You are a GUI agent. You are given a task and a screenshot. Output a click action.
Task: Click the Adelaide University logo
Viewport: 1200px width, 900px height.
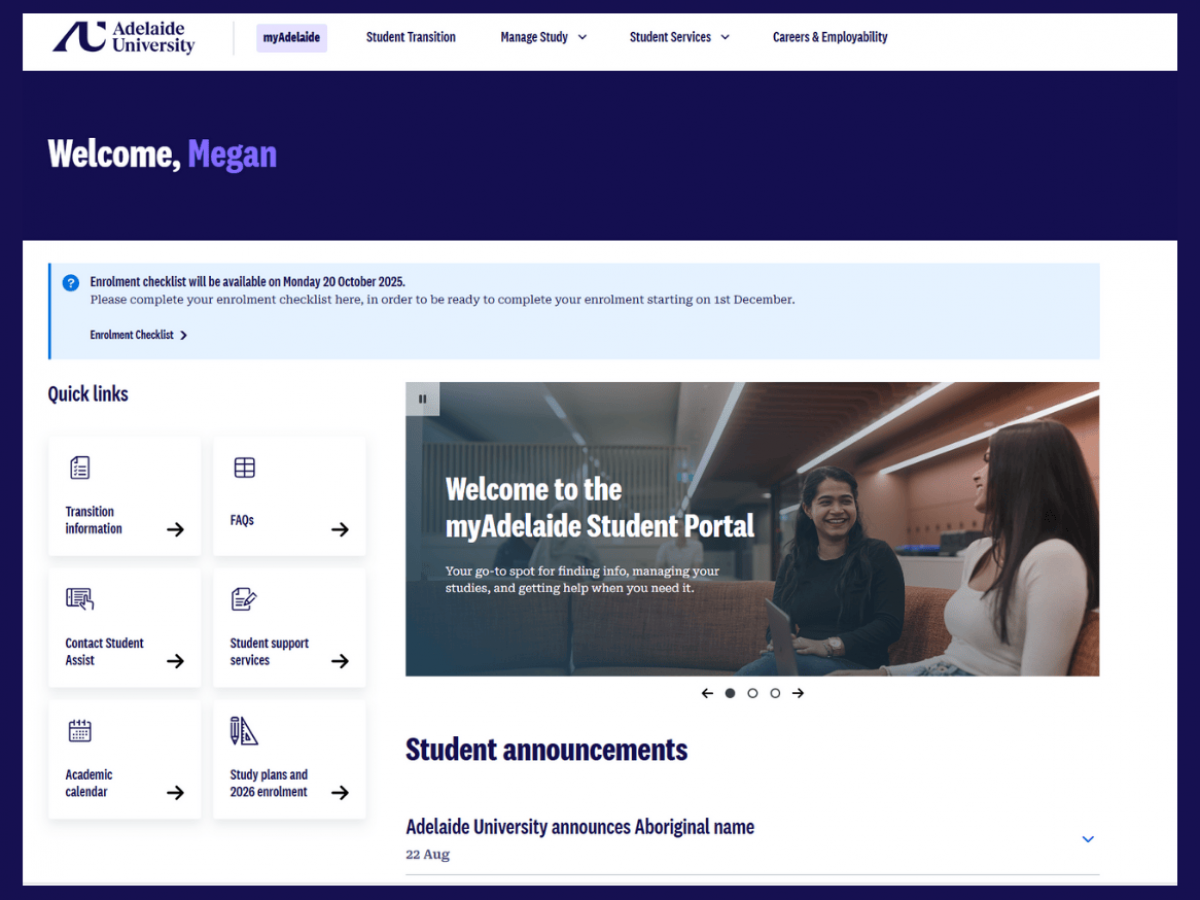coord(124,38)
